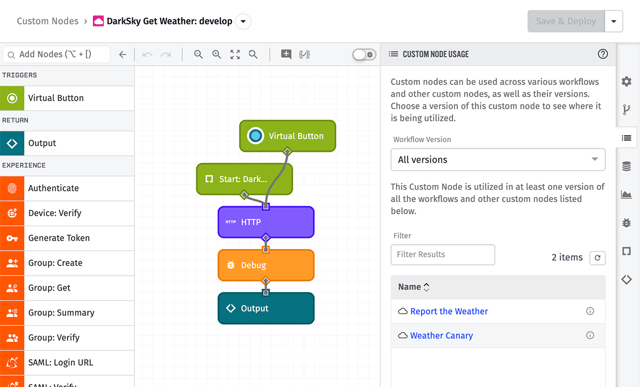Open the Save & Deploy dropdown arrow

click(613, 21)
